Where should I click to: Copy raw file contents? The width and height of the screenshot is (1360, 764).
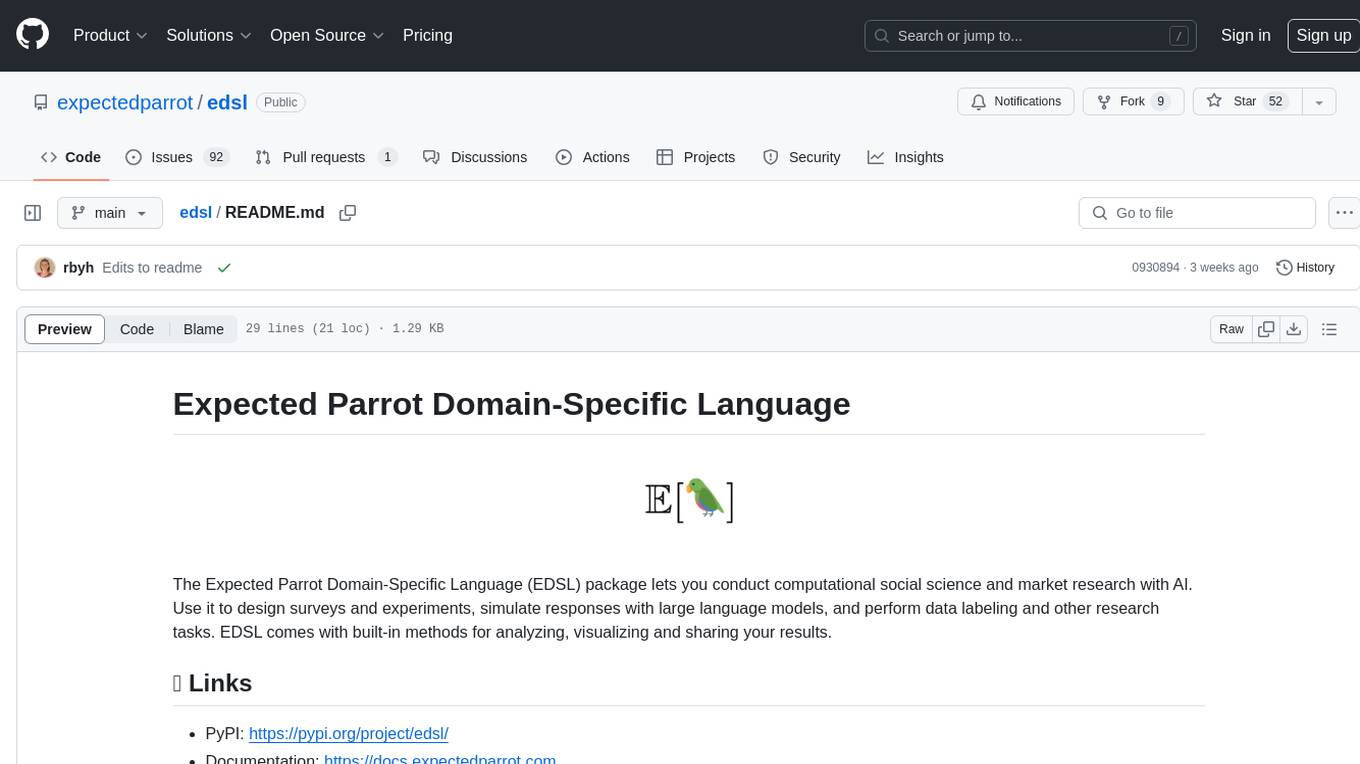tap(1266, 329)
